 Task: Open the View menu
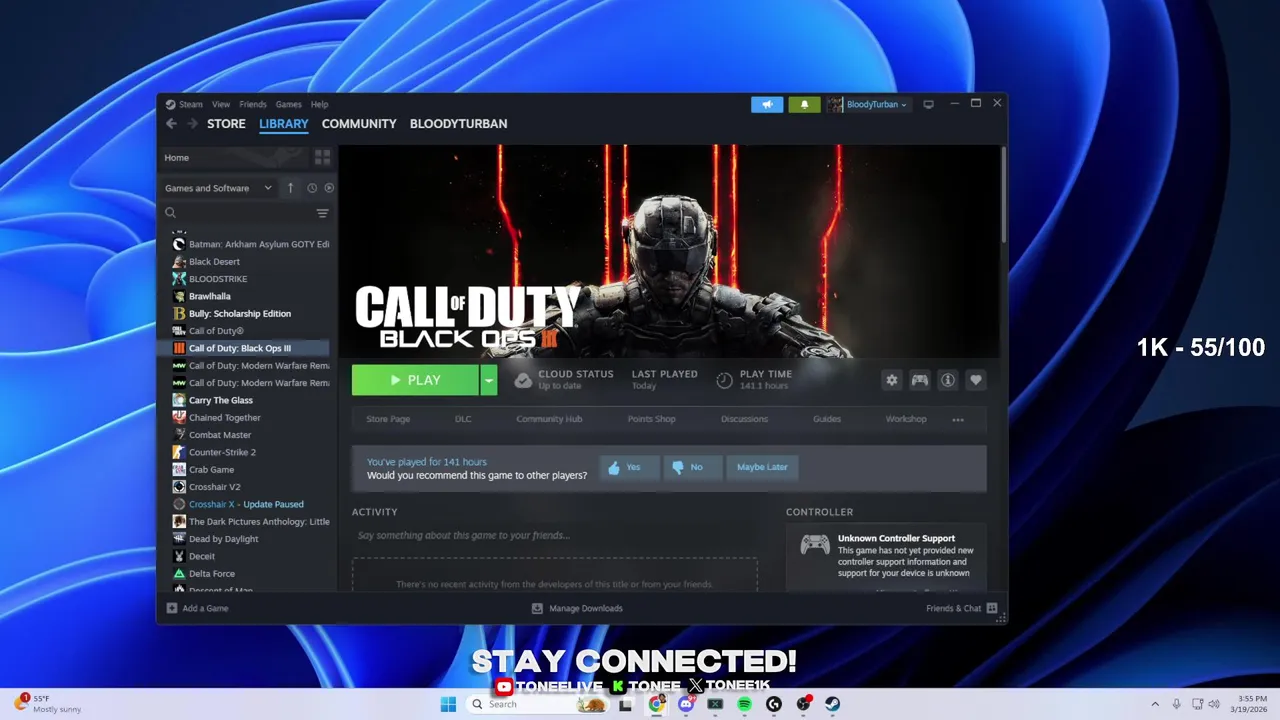[221, 104]
